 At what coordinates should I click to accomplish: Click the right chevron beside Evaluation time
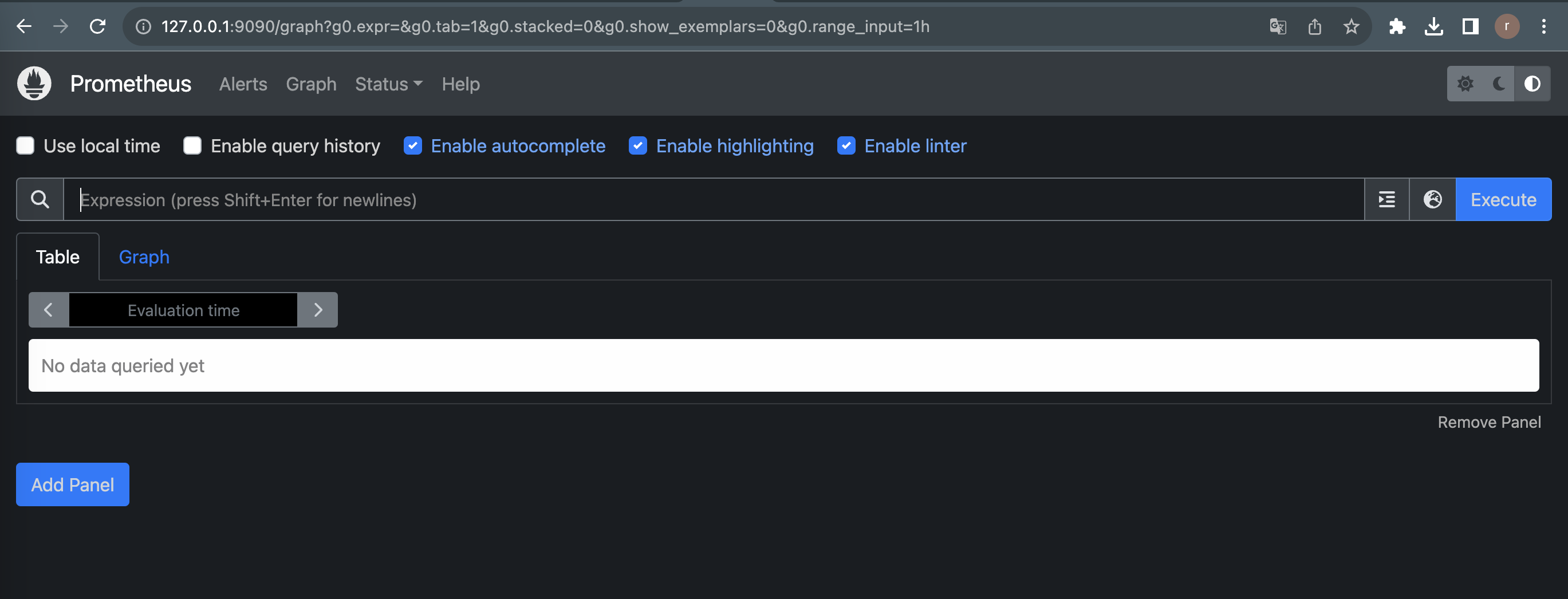tap(317, 310)
